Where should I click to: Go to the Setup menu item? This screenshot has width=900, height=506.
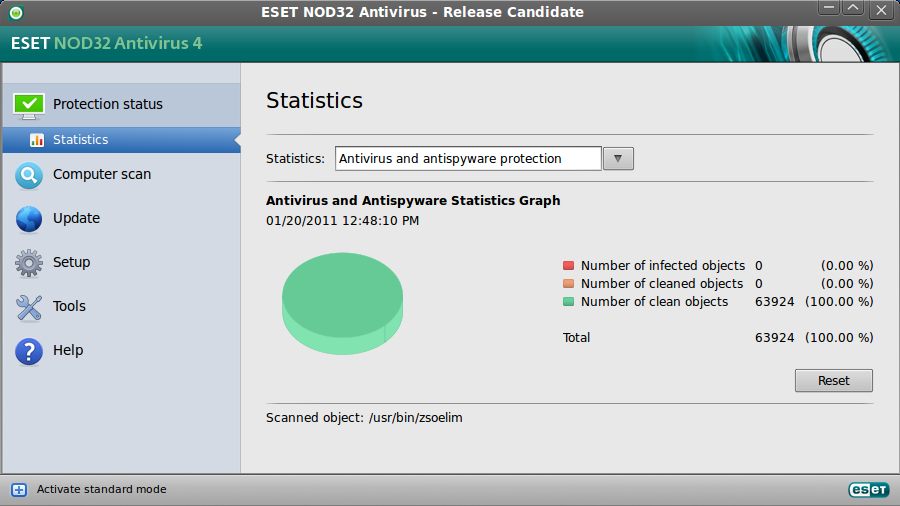pos(72,262)
